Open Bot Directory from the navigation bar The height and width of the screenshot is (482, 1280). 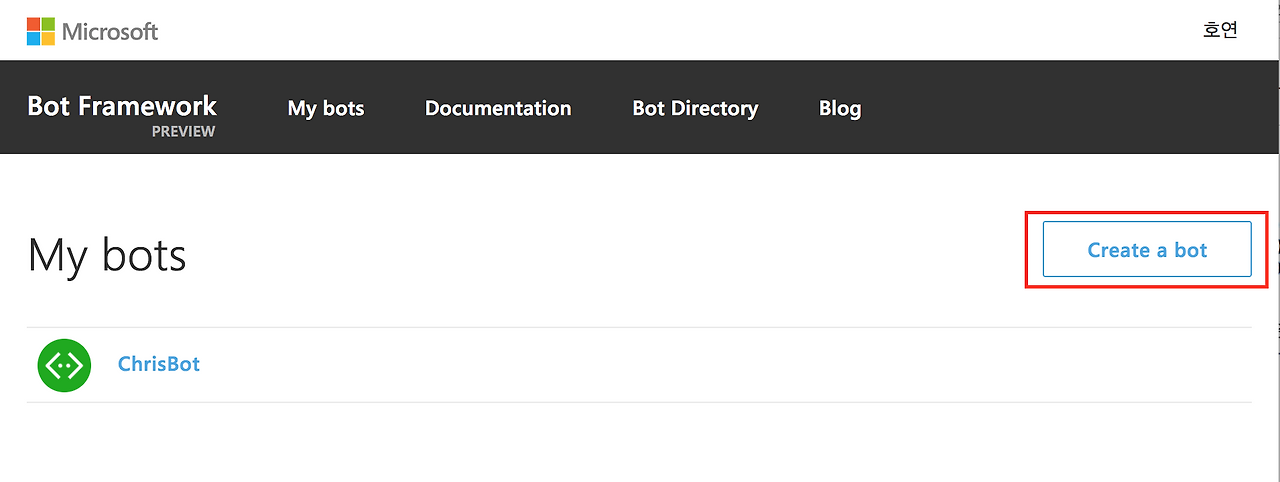pos(695,108)
